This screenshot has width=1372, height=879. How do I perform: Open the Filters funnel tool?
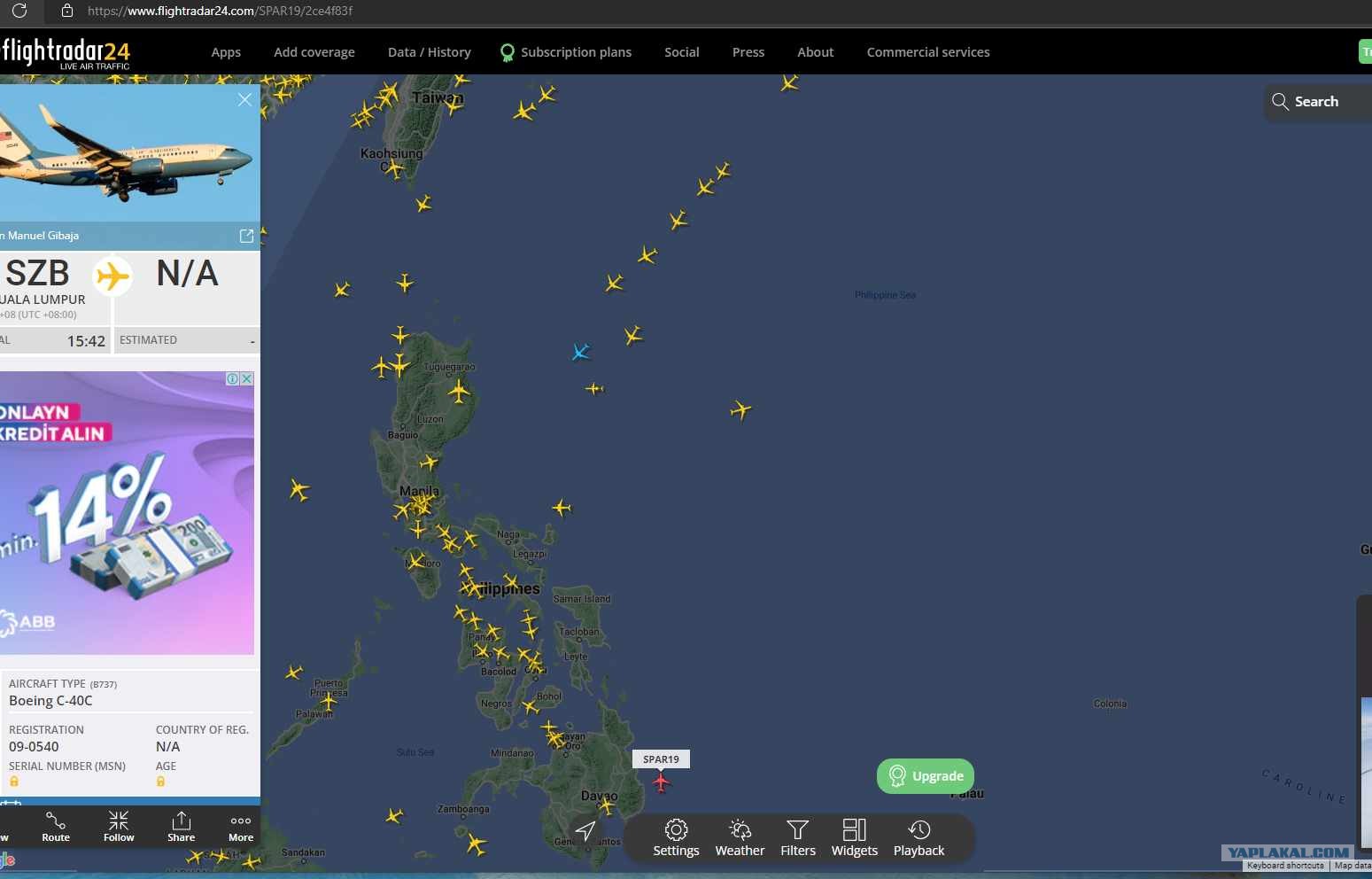798,838
